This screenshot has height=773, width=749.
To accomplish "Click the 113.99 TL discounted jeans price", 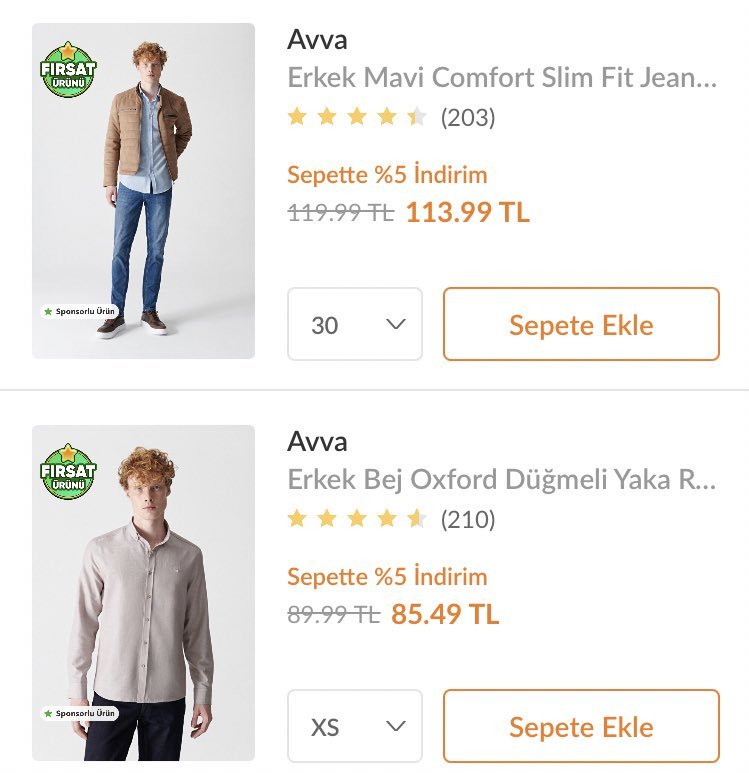I will 467,212.
